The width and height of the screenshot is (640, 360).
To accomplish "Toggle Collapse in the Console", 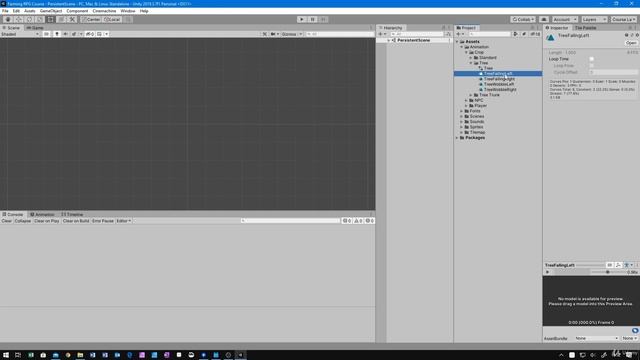I will click(22, 221).
